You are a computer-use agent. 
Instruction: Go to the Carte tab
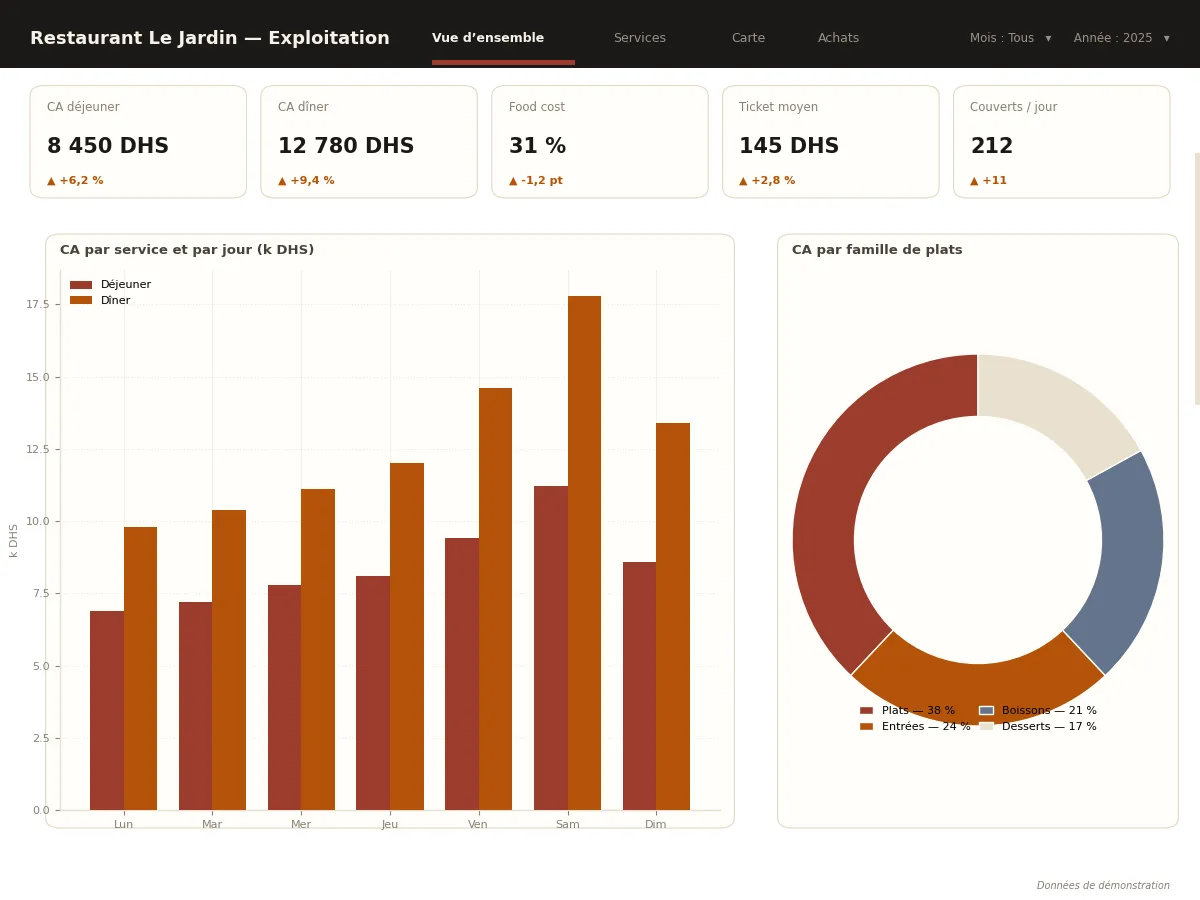point(748,38)
